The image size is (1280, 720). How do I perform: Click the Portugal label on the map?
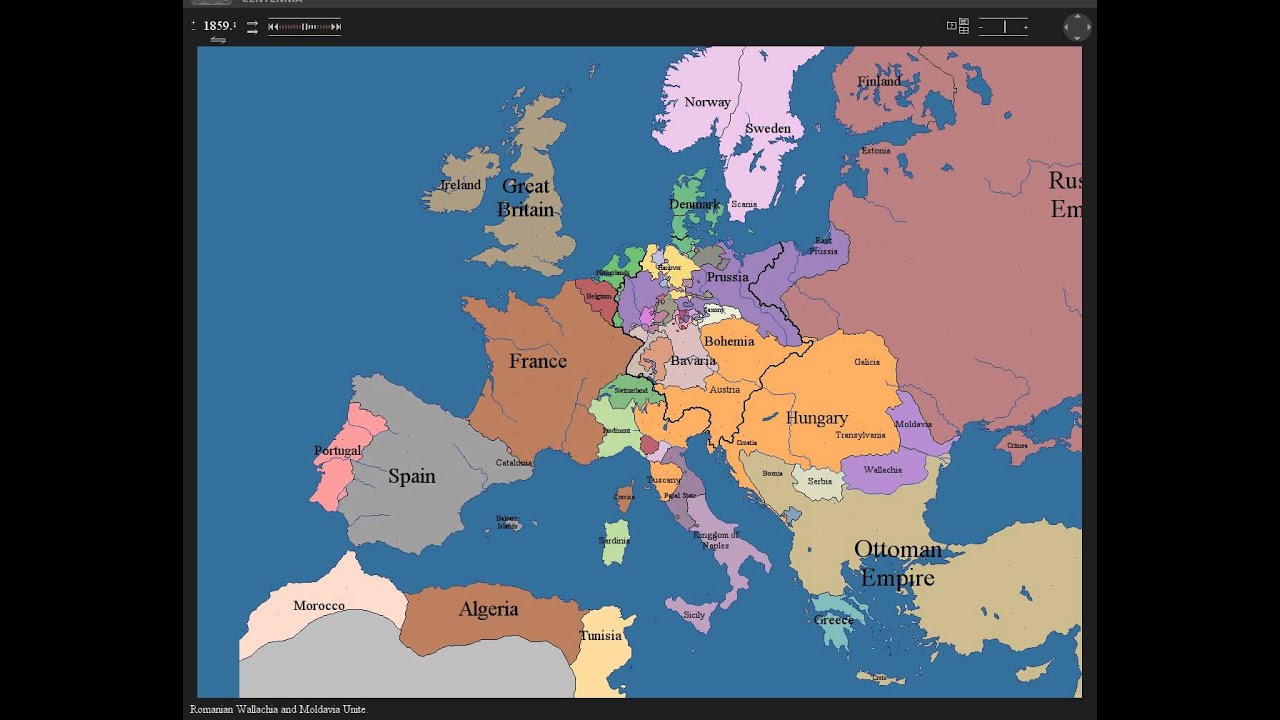[x=337, y=451]
